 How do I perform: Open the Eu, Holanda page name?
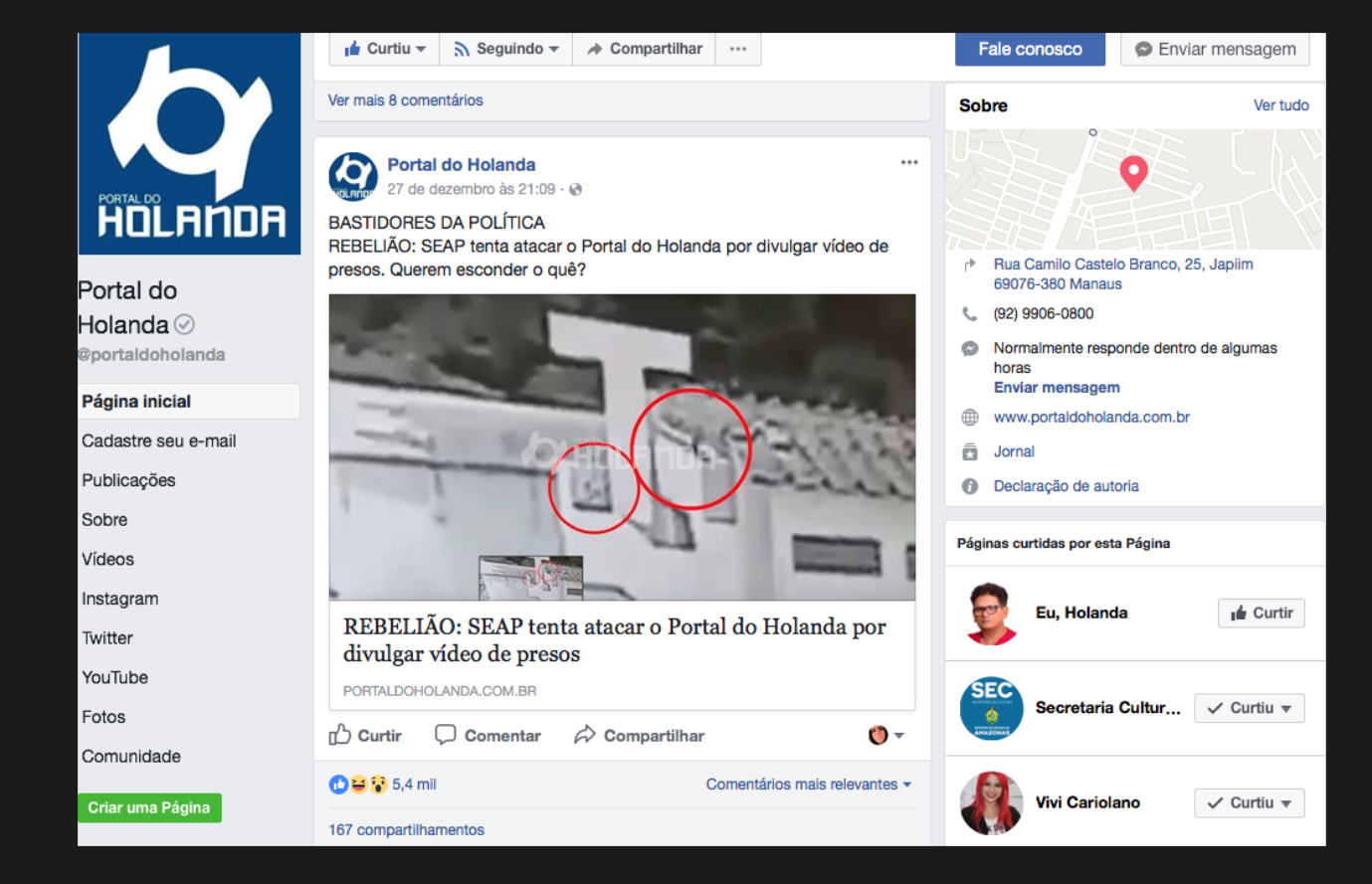(1081, 614)
